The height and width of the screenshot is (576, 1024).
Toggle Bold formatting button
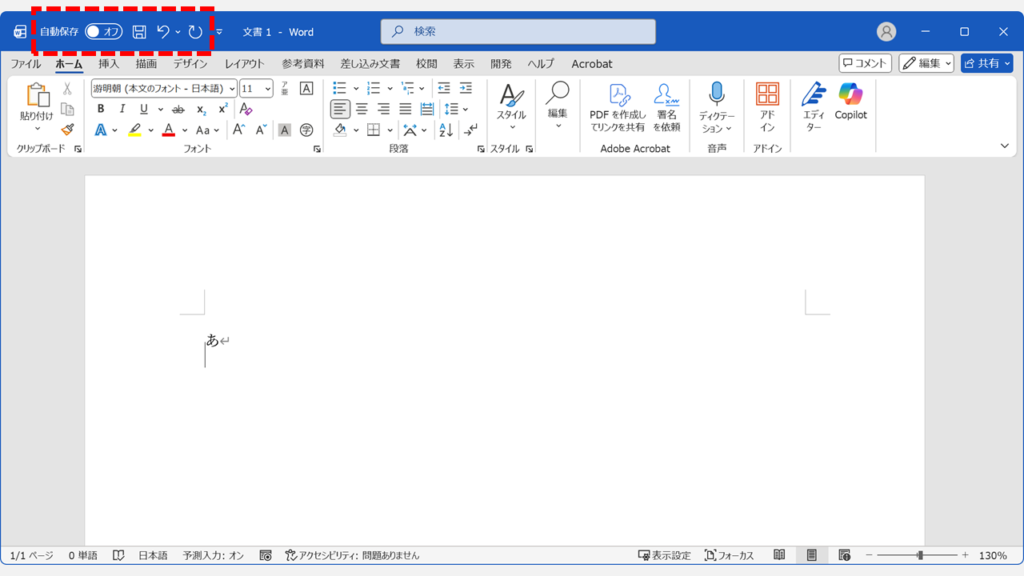tap(100, 109)
